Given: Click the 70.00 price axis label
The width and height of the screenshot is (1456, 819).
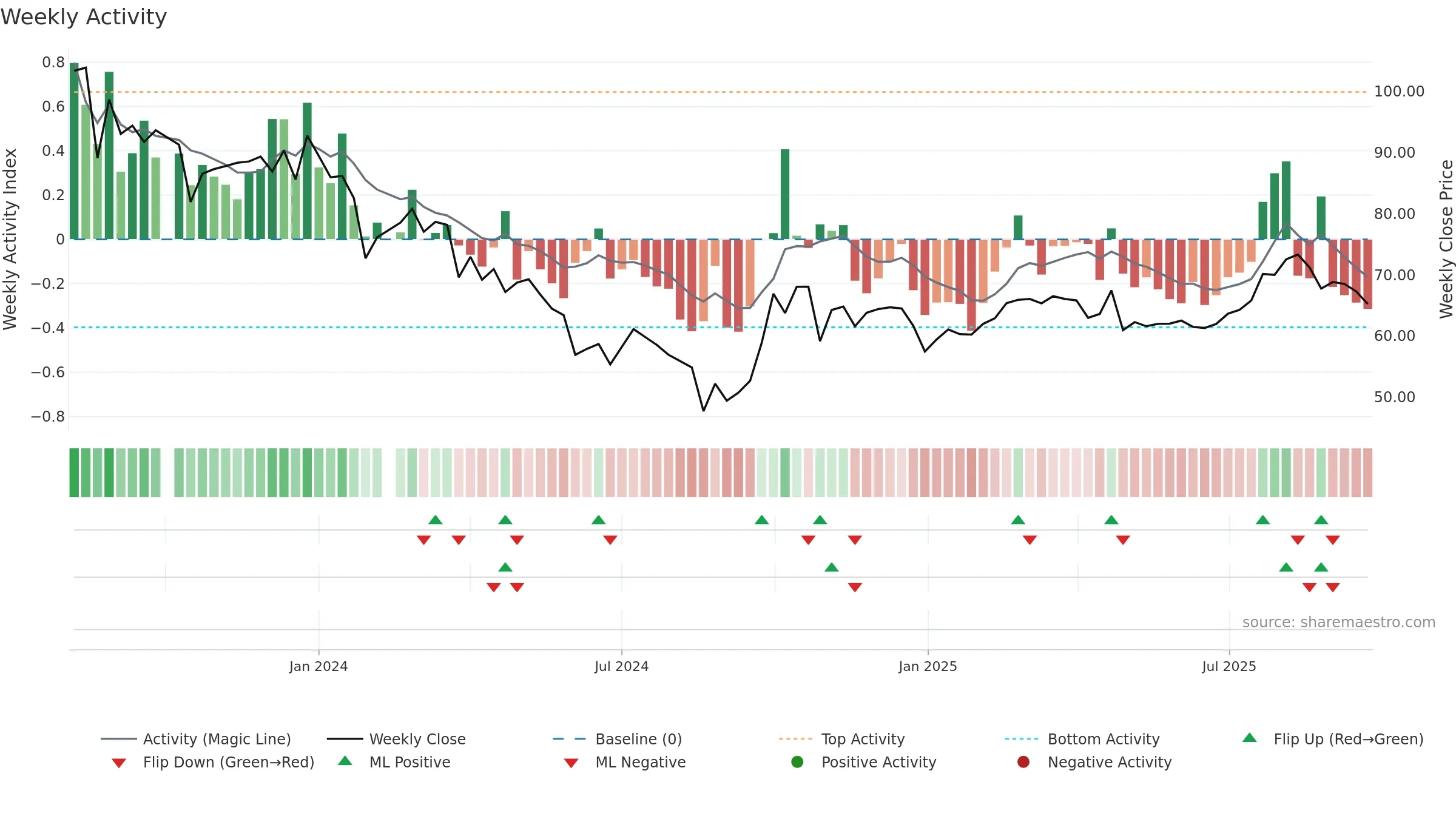Looking at the screenshot, I should (1394, 275).
